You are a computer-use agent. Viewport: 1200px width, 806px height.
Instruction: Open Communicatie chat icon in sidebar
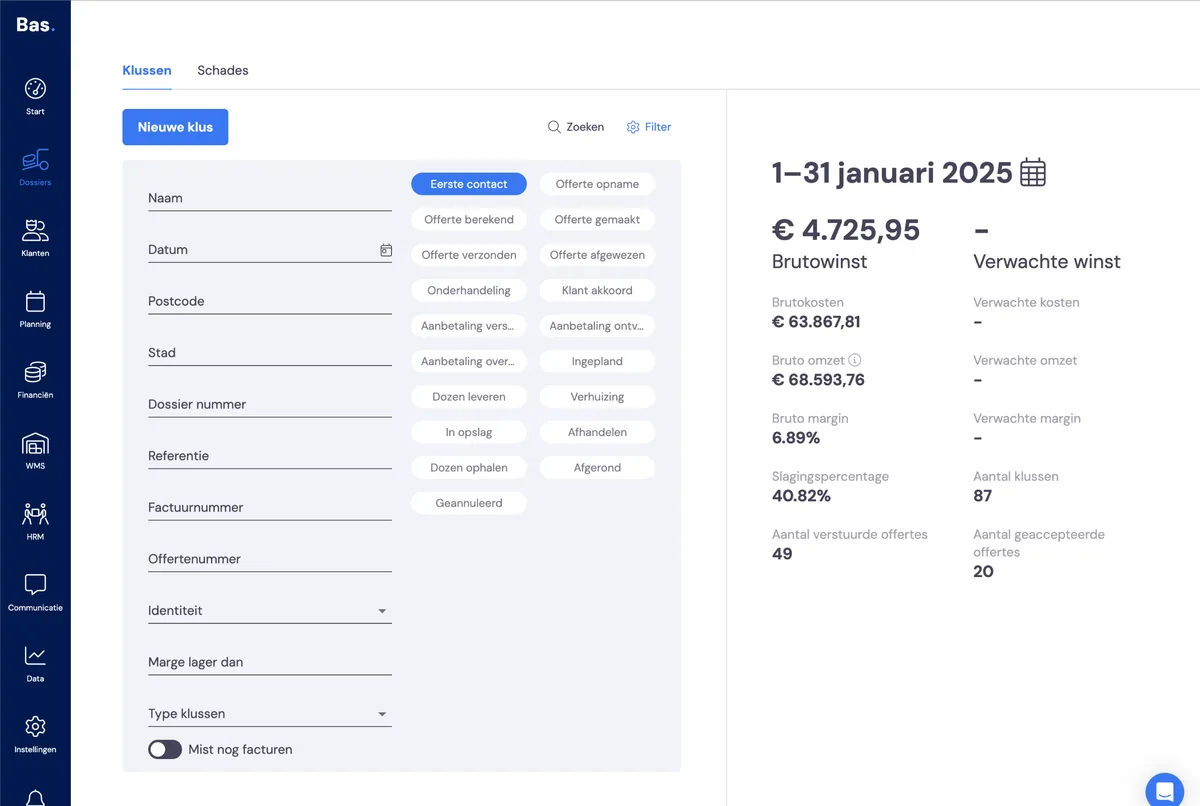(x=35, y=585)
